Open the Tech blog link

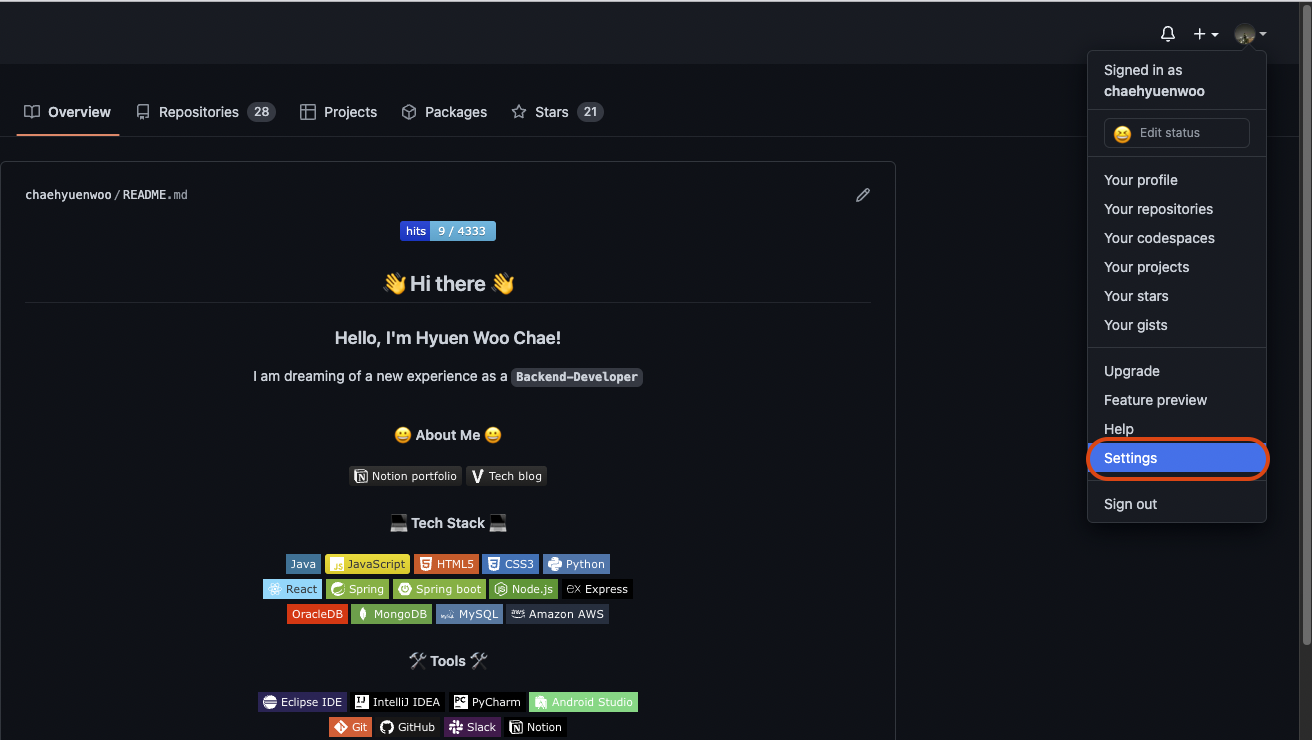(x=506, y=476)
